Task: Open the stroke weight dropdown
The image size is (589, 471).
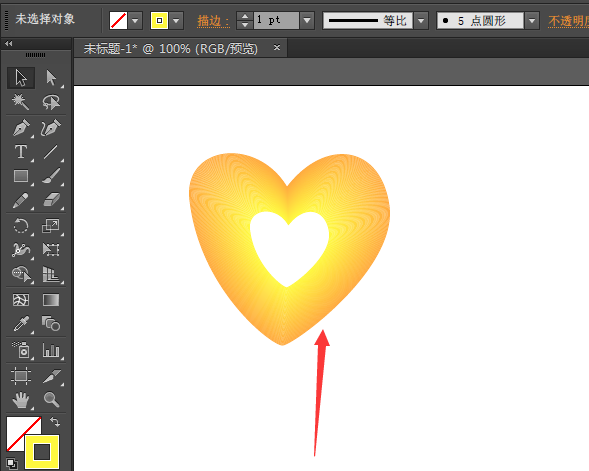Action: coord(307,21)
